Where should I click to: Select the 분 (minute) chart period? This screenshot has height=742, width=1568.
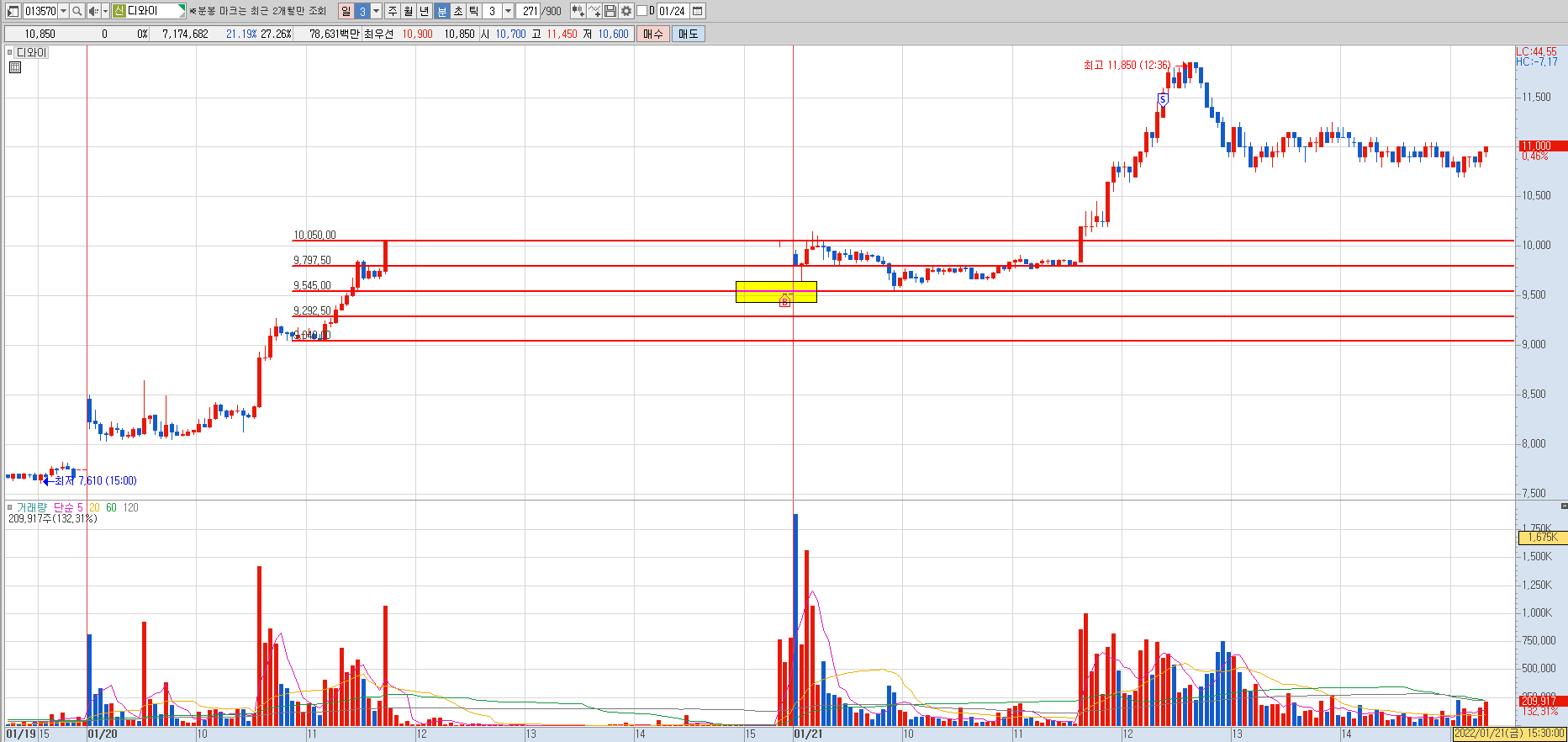(441, 11)
